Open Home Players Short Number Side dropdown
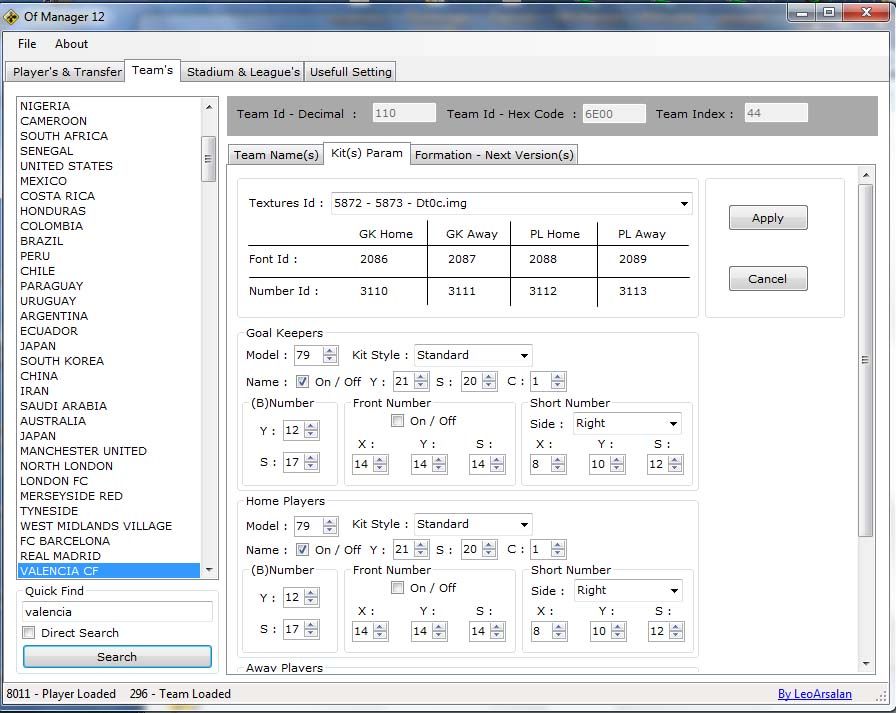Screen dimensions: 896x713 pos(673,591)
